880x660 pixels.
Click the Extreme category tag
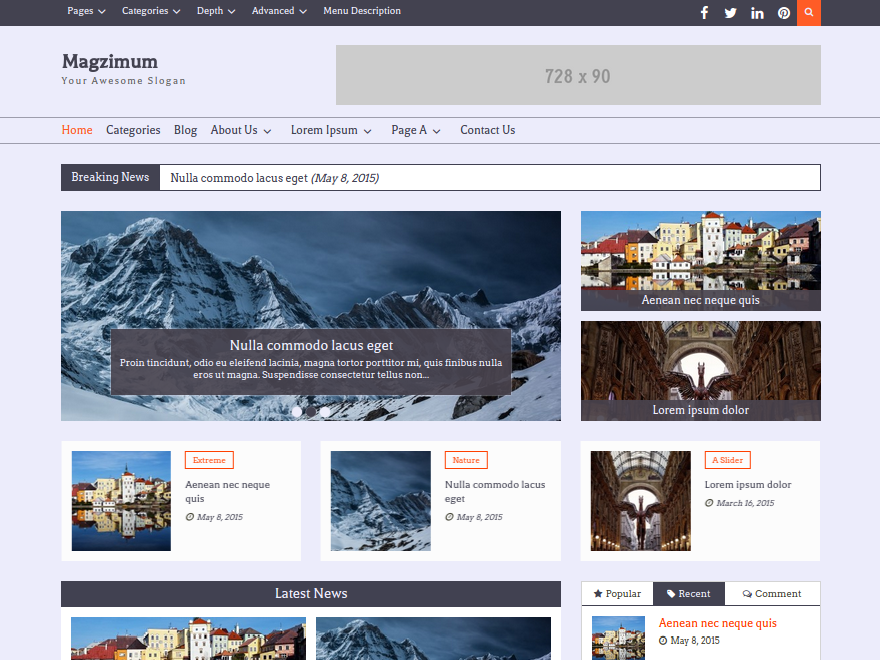point(209,460)
